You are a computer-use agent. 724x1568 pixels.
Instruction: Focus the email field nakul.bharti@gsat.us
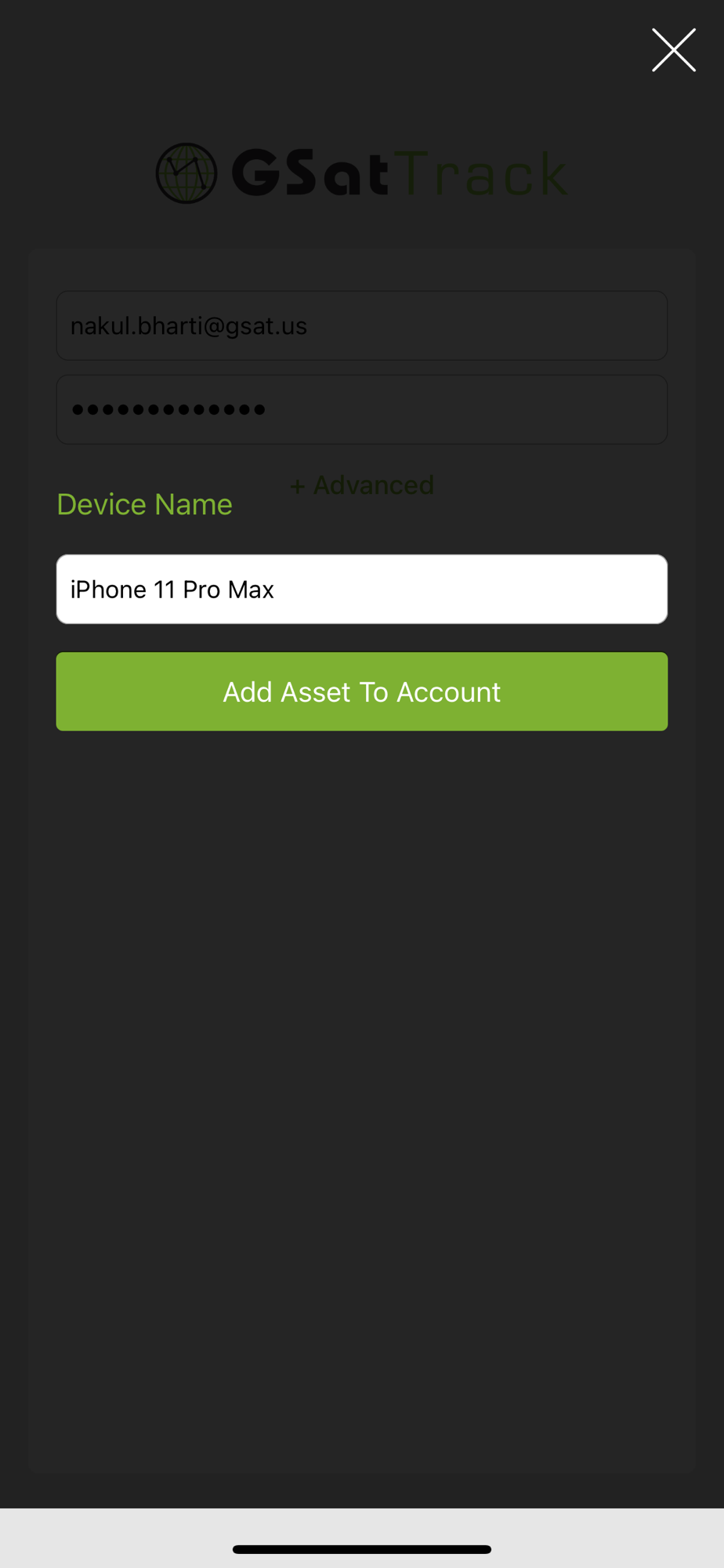pyautogui.click(x=362, y=326)
